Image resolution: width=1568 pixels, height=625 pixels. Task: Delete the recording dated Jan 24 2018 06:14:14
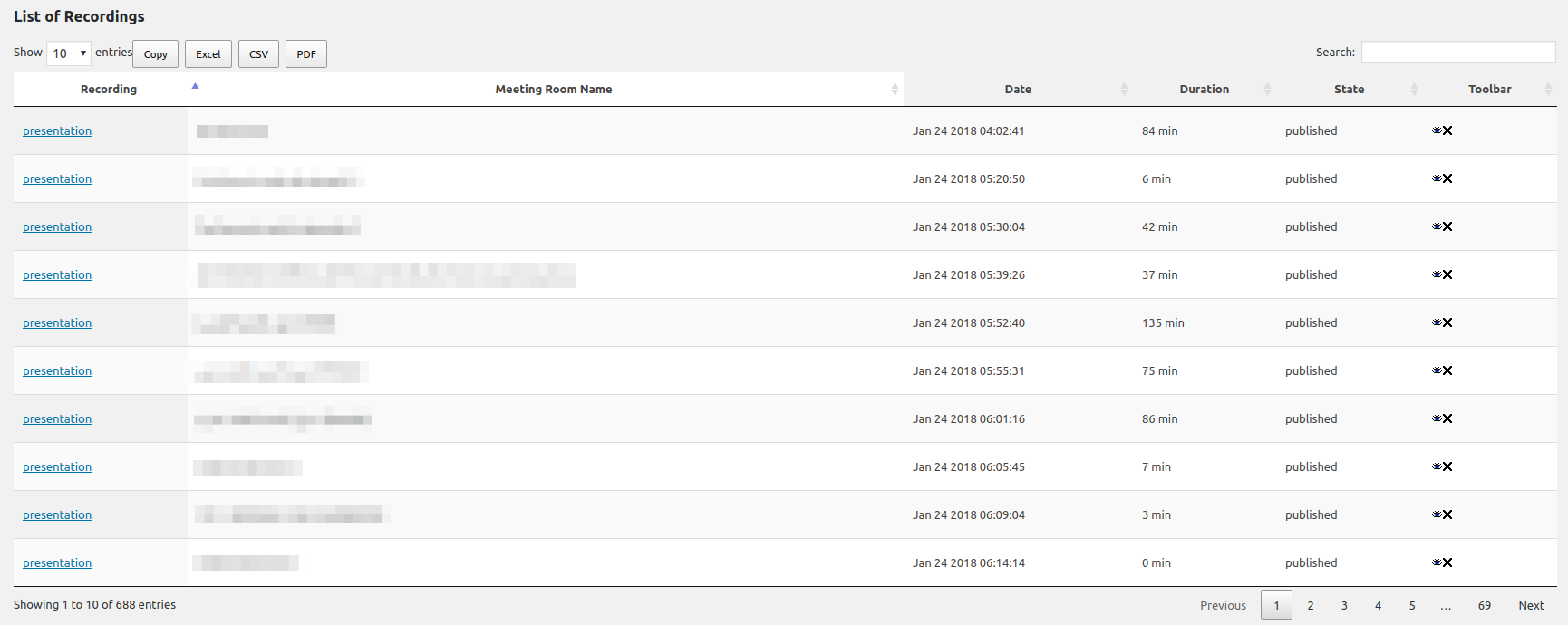[1447, 562]
